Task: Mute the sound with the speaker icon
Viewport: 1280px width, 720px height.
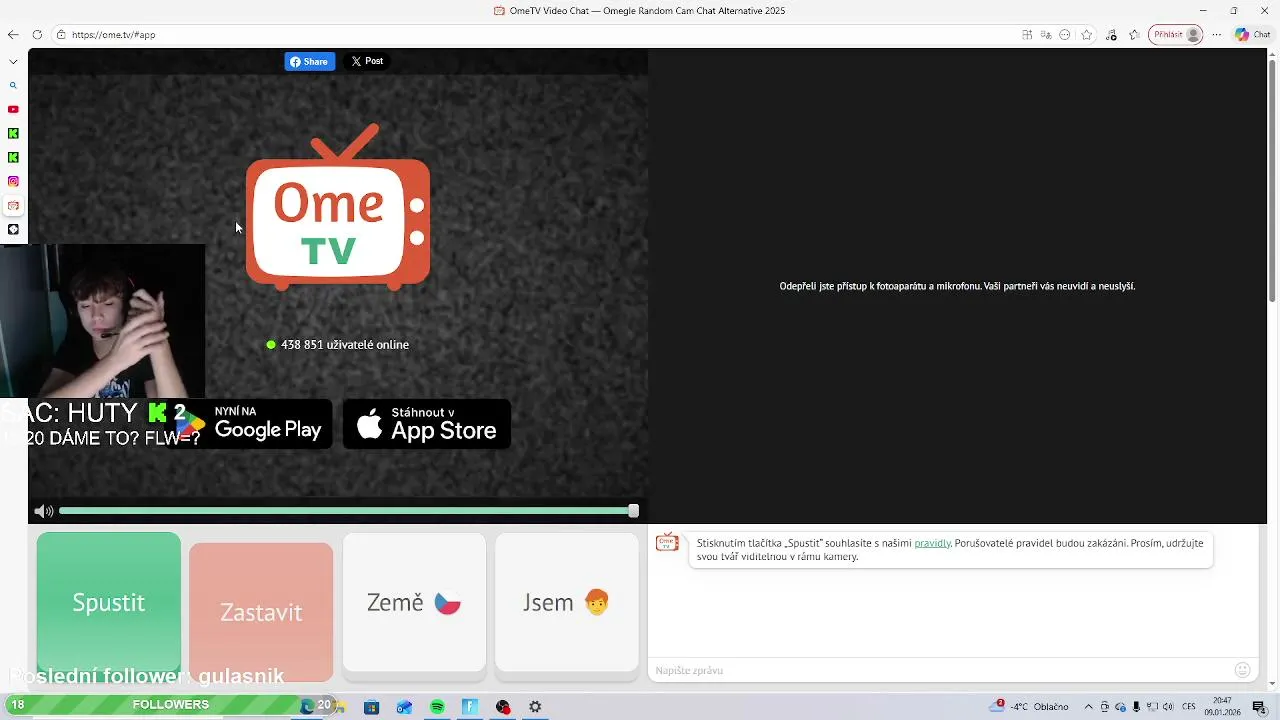Action: coord(43,511)
